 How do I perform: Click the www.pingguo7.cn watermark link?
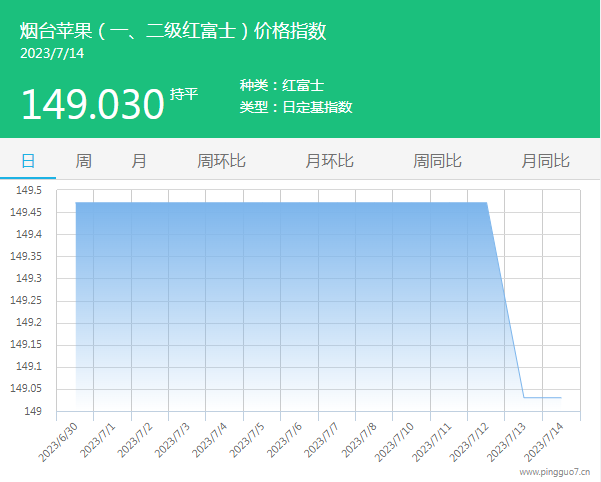pyautogui.click(x=558, y=470)
